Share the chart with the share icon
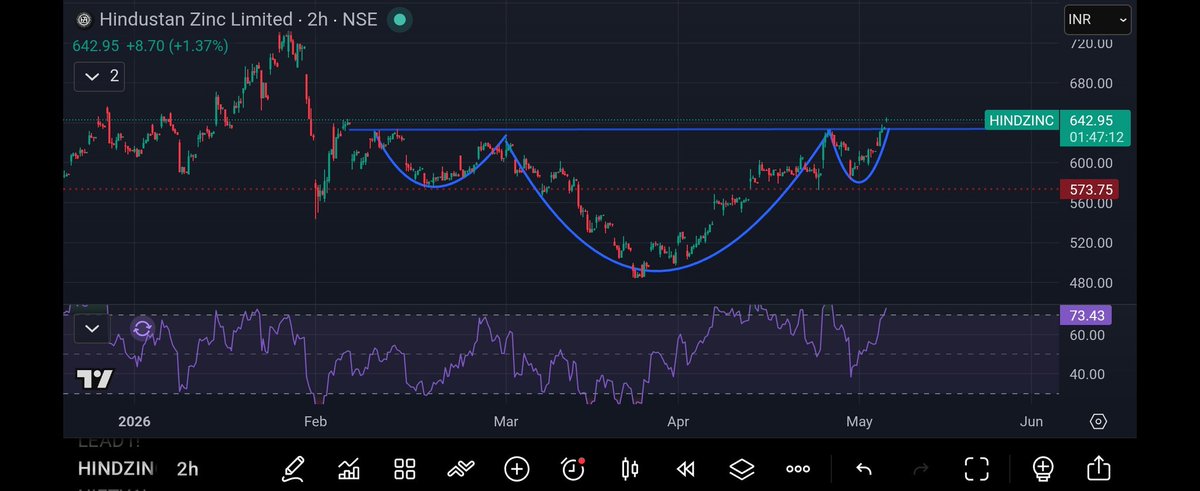The height and width of the screenshot is (491, 1200). click(1098, 467)
